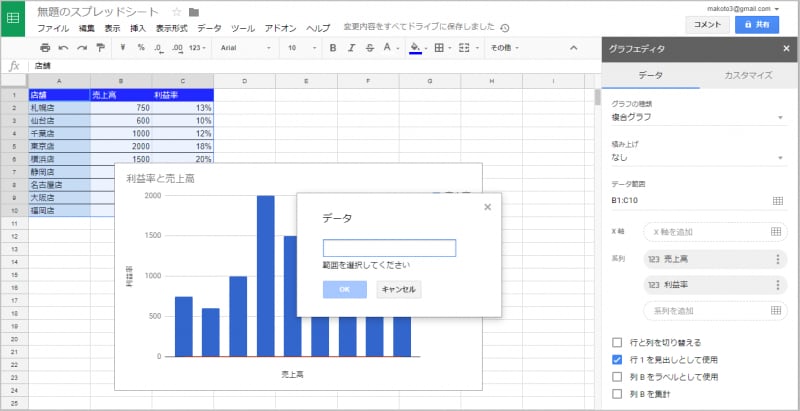Click the 系列を追加 field

click(715, 311)
